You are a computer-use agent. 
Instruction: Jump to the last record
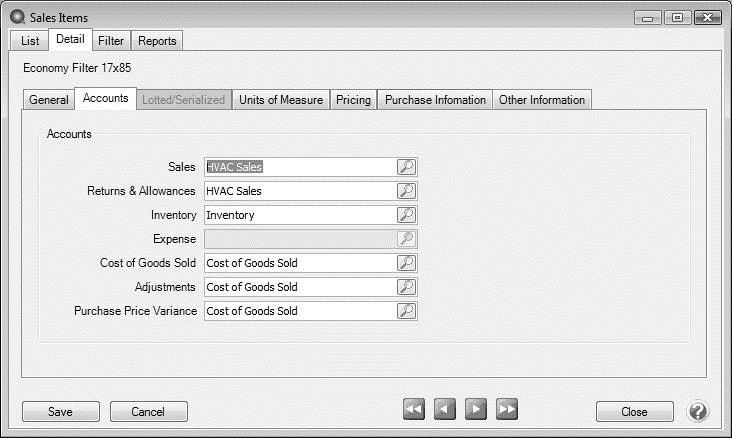point(507,409)
